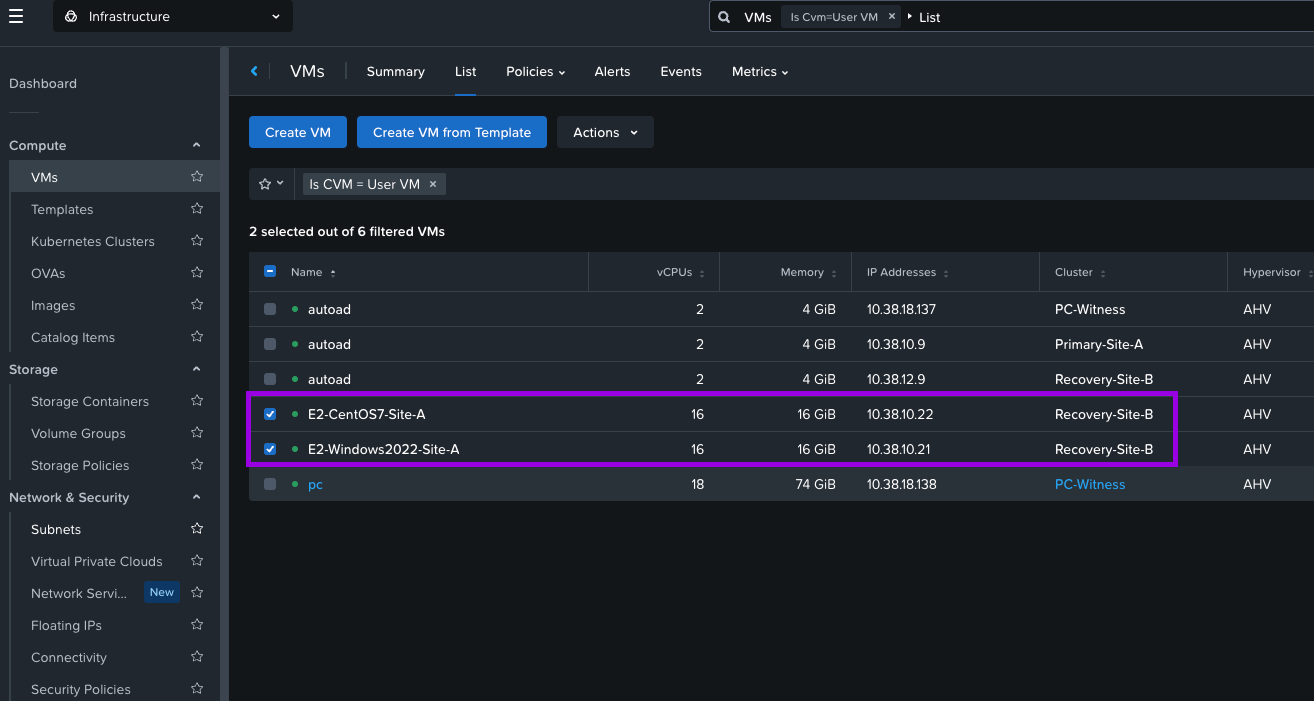Open the saved filters star dropdown
Viewport: 1314px width, 701px height.
point(271,184)
